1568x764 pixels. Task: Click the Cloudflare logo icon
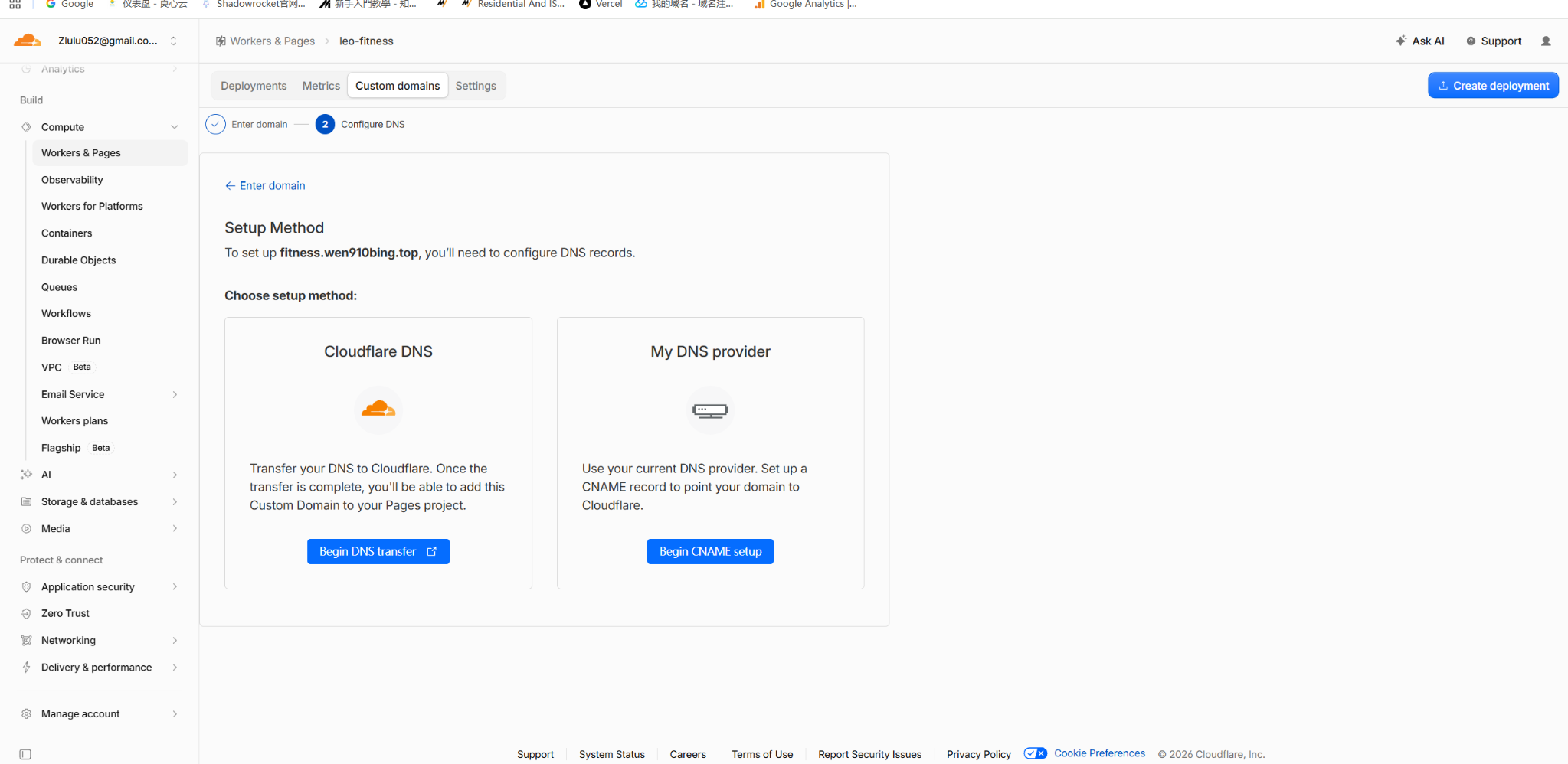[x=27, y=41]
